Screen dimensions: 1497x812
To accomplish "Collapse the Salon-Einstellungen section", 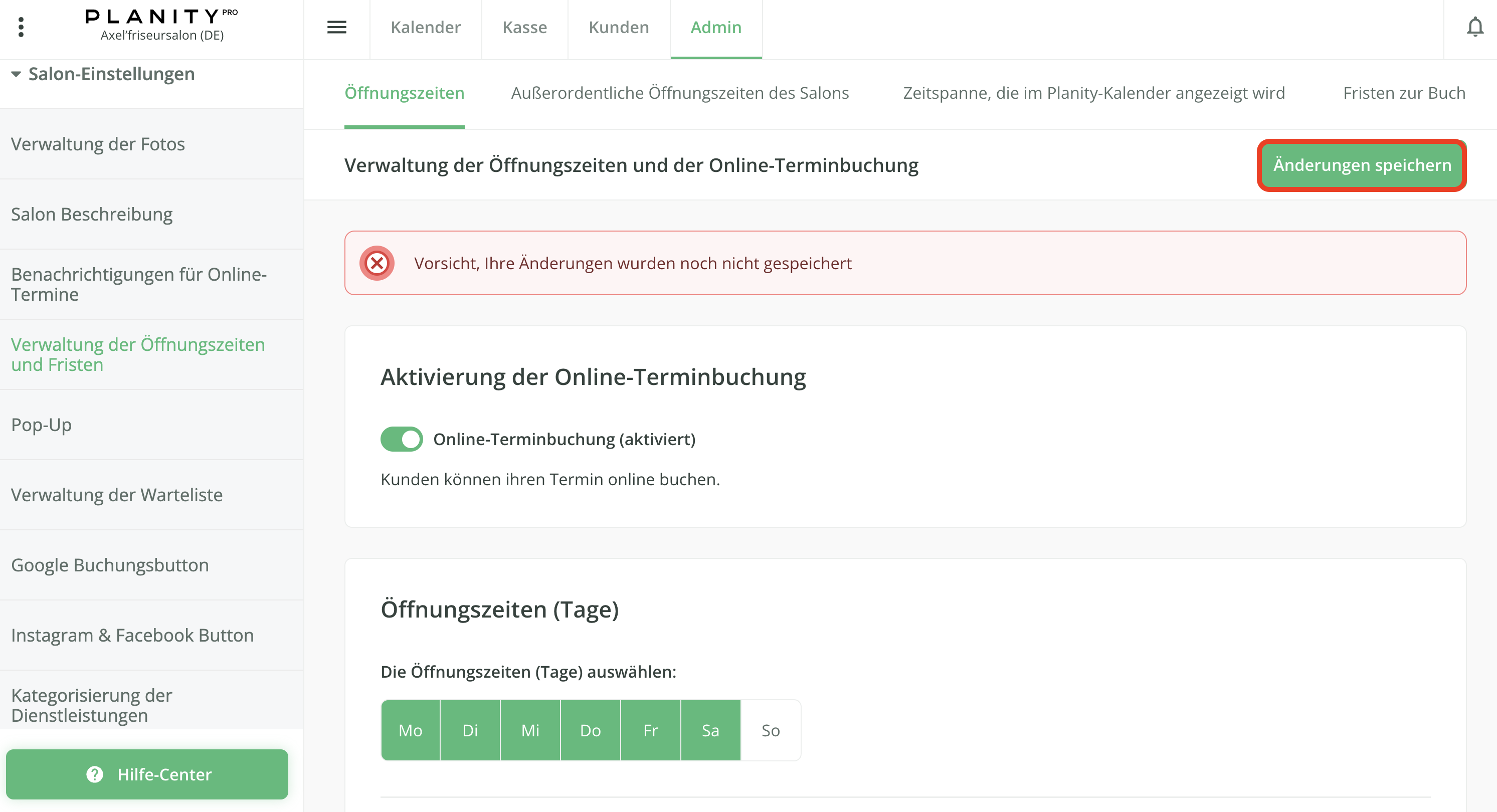I will tap(16, 74).
